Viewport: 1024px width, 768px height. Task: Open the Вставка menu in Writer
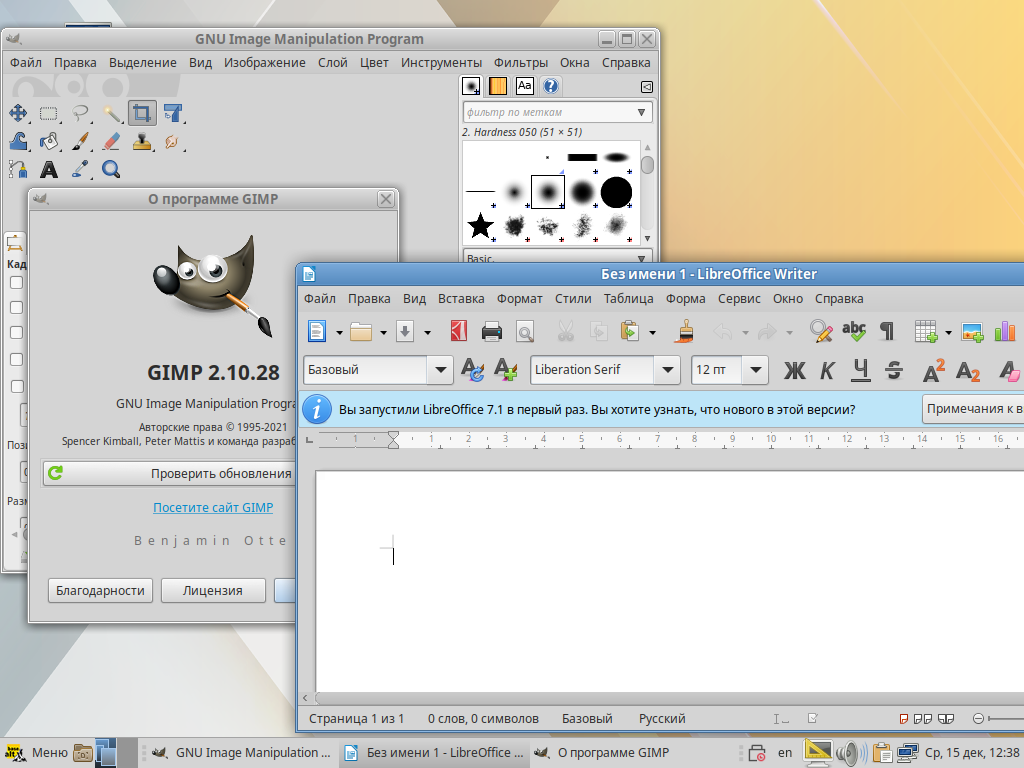[461, 298]
